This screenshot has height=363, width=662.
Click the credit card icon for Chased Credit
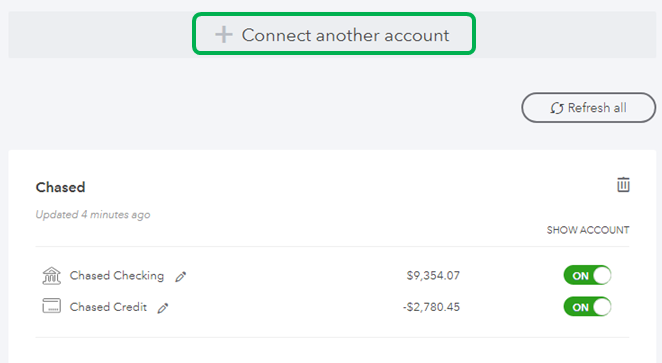click(52, 306)
